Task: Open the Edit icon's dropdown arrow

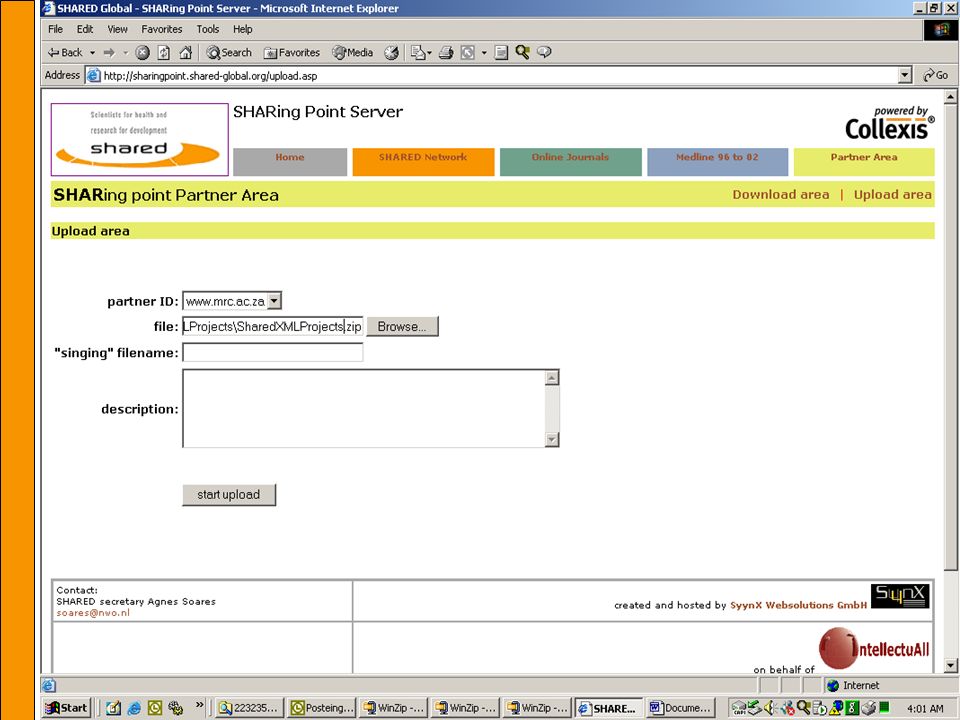Action: [484, 53]
